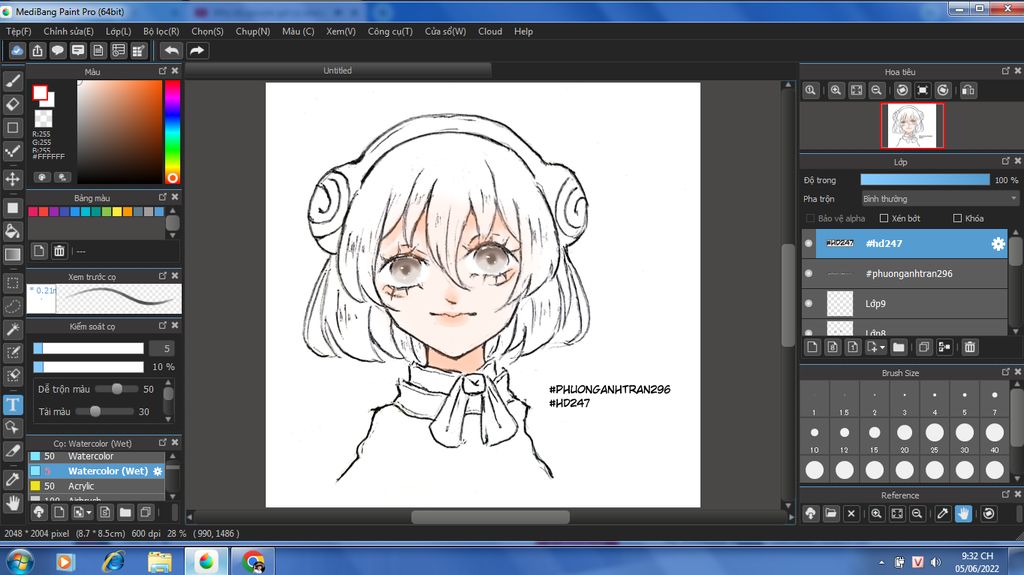The image size is (1024, 575).
Task: Click the rainbow hue strip
Action: 172,131
